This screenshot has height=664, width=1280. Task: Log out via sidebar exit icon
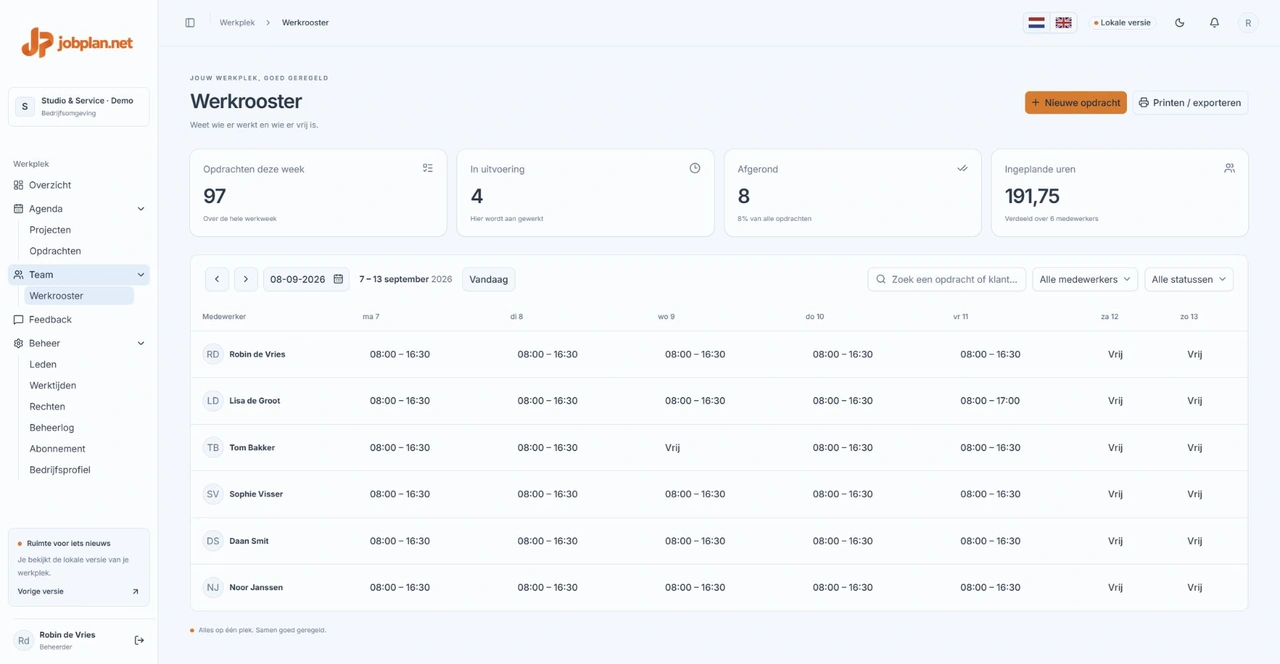139,640
